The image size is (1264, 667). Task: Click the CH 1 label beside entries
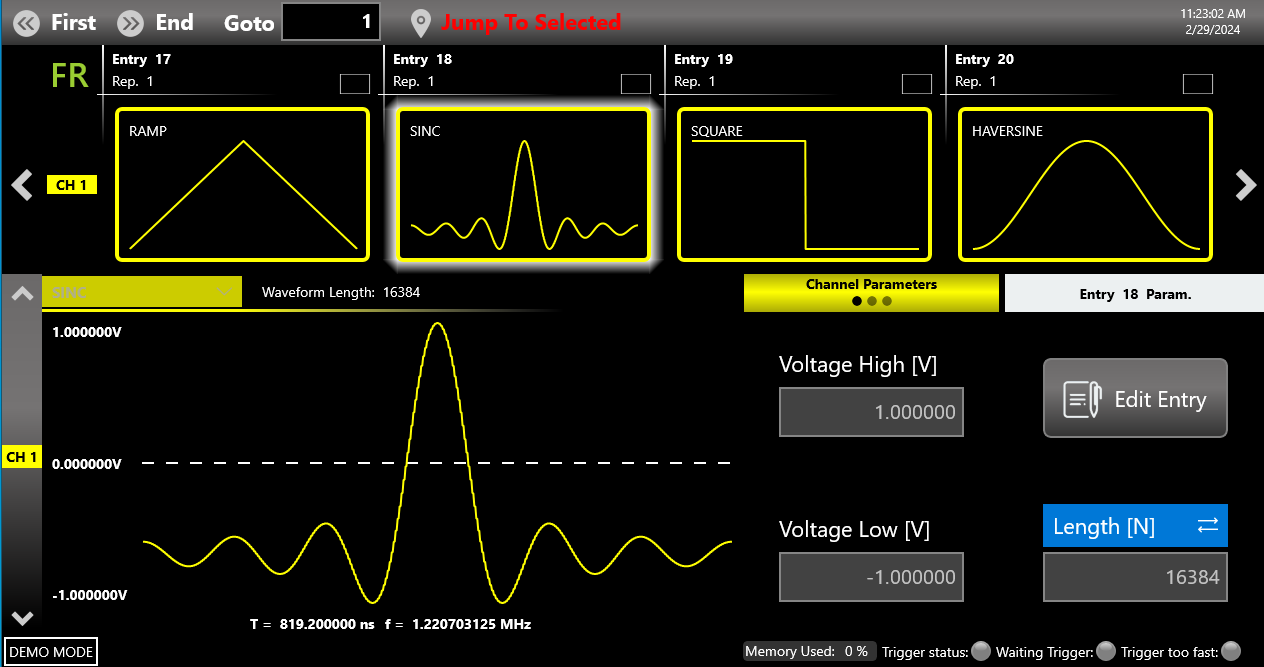[72, 185]
